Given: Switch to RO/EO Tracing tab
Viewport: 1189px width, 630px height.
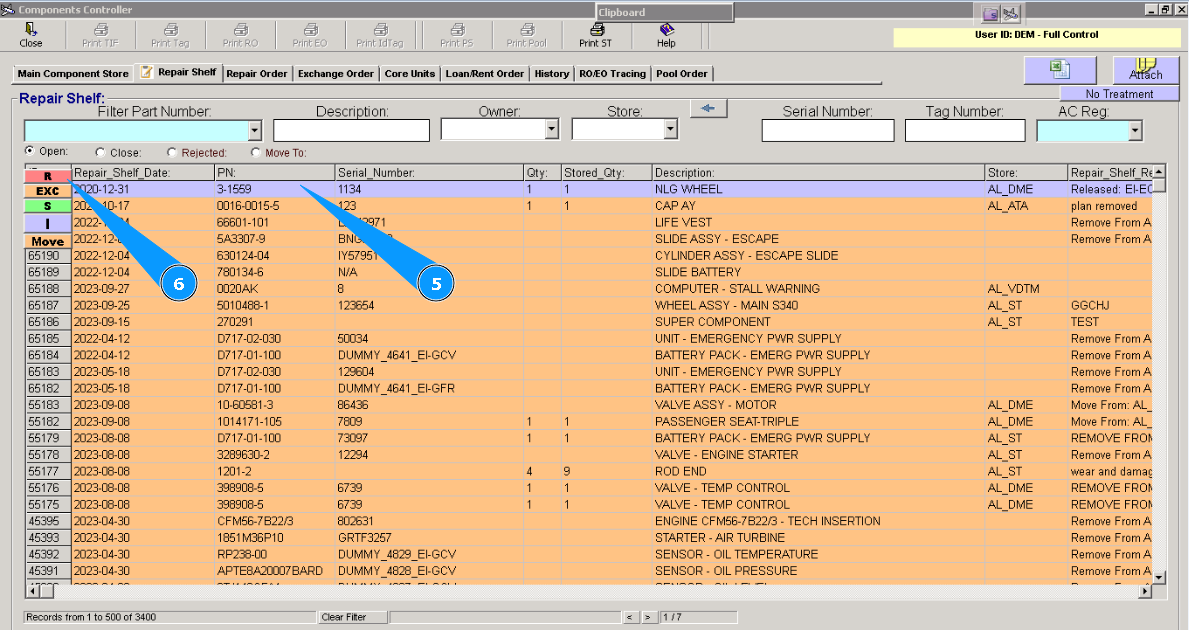Looking at the screenshot, I should click(613, 74).
